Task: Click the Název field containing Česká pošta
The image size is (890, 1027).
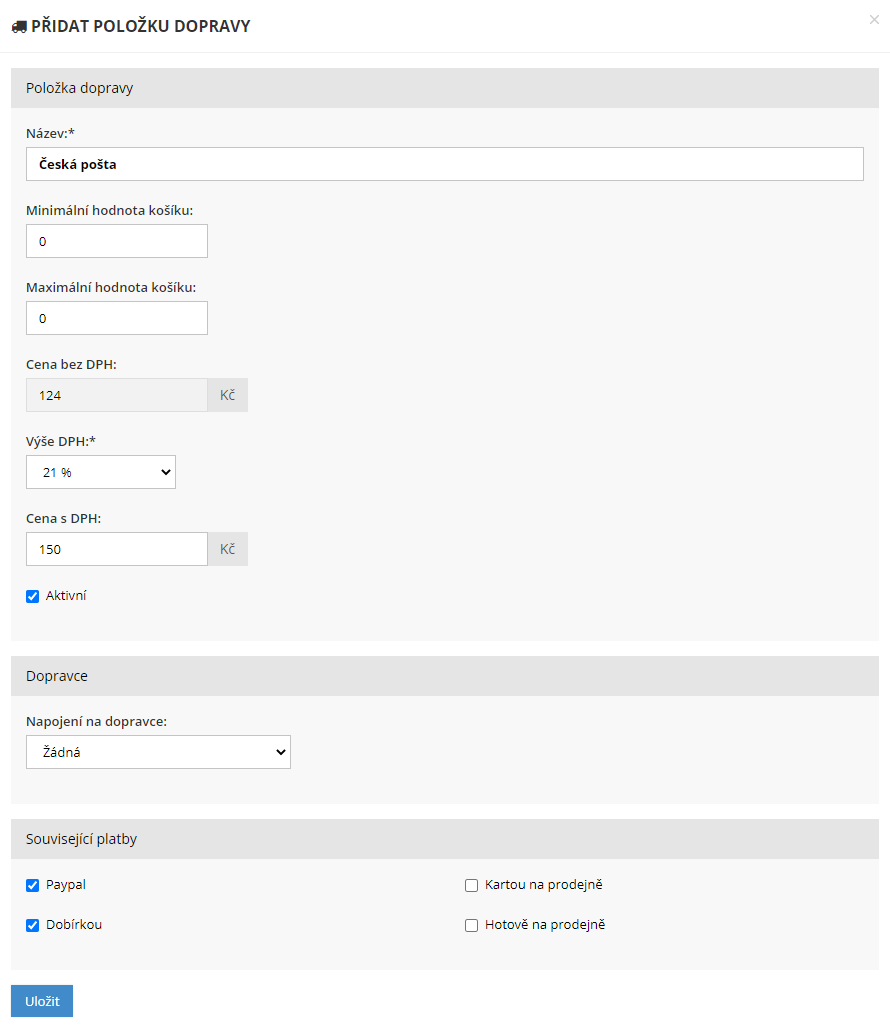Action: pos(444,164)
